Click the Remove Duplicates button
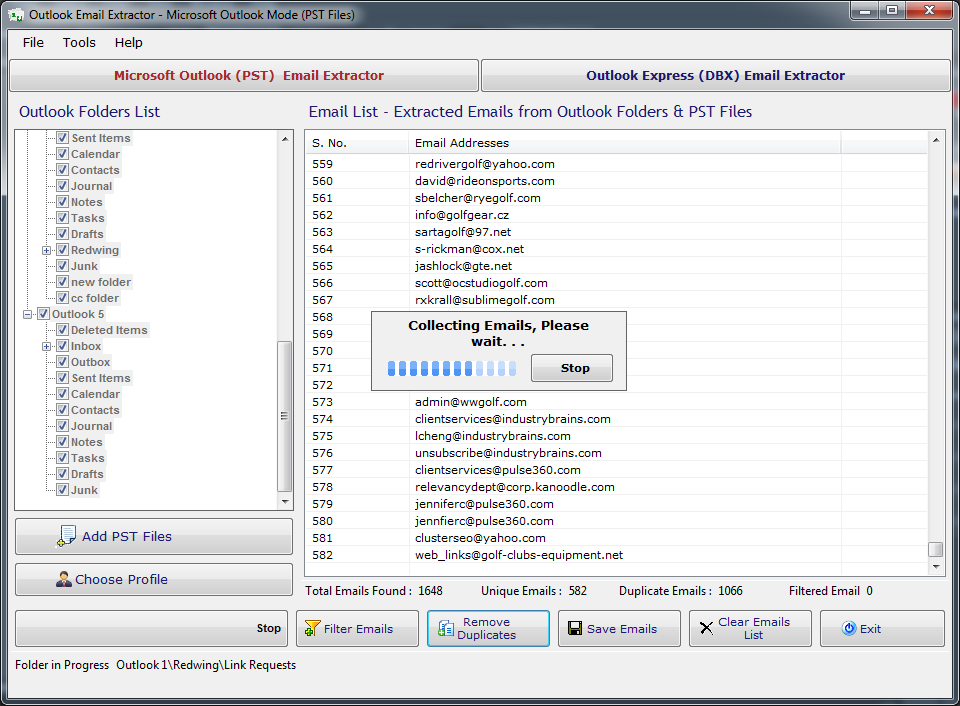The height and width of the screenshot is (706, 960). 488,628
